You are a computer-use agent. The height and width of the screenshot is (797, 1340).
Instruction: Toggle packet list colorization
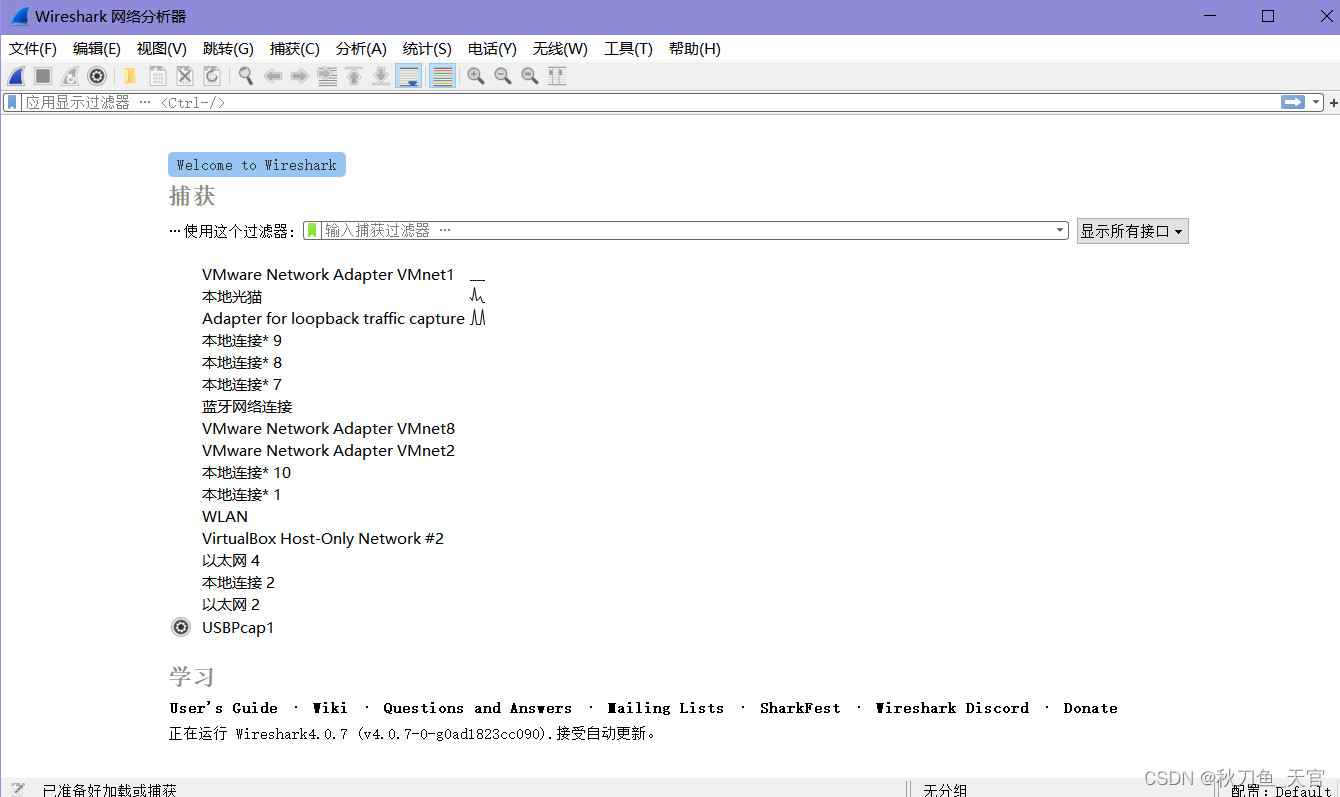[x=442, y=76]
